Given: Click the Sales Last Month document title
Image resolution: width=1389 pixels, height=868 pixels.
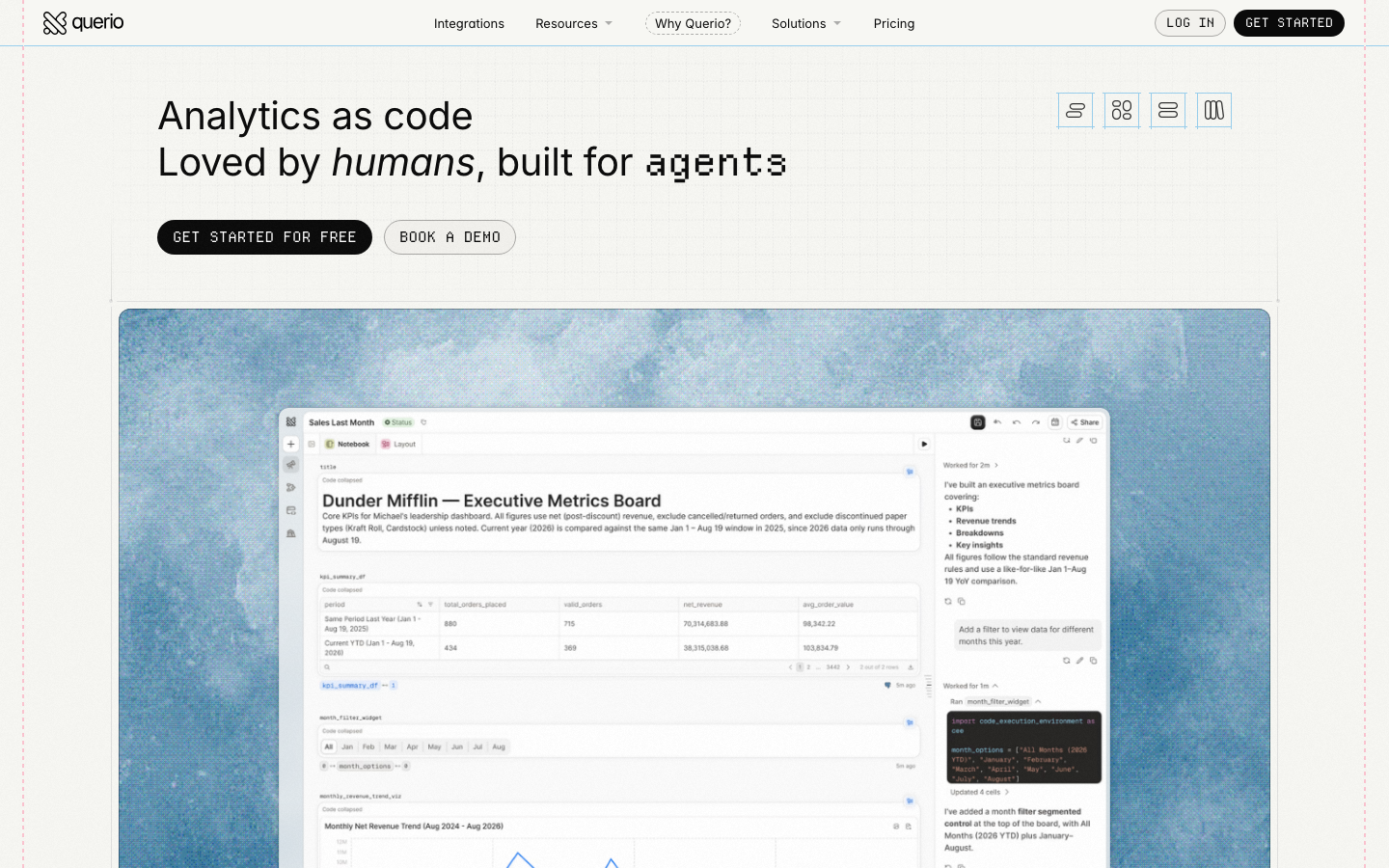Looking at the screenshot, I should pyautogui.click(x=341, y=422).
